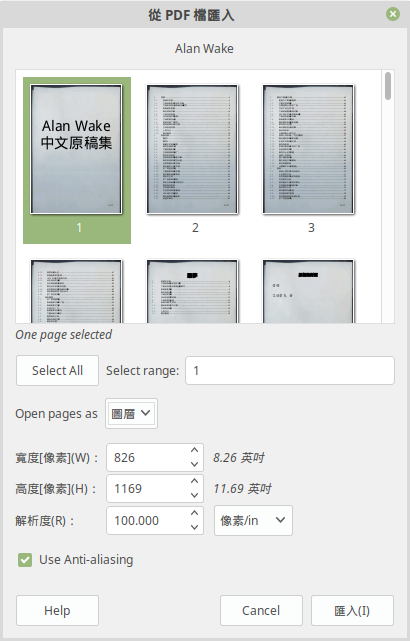Toggle the Use Anti-aliasing checkbox
The height and width of the screenshot is (641, 410).
coord(25,560)
